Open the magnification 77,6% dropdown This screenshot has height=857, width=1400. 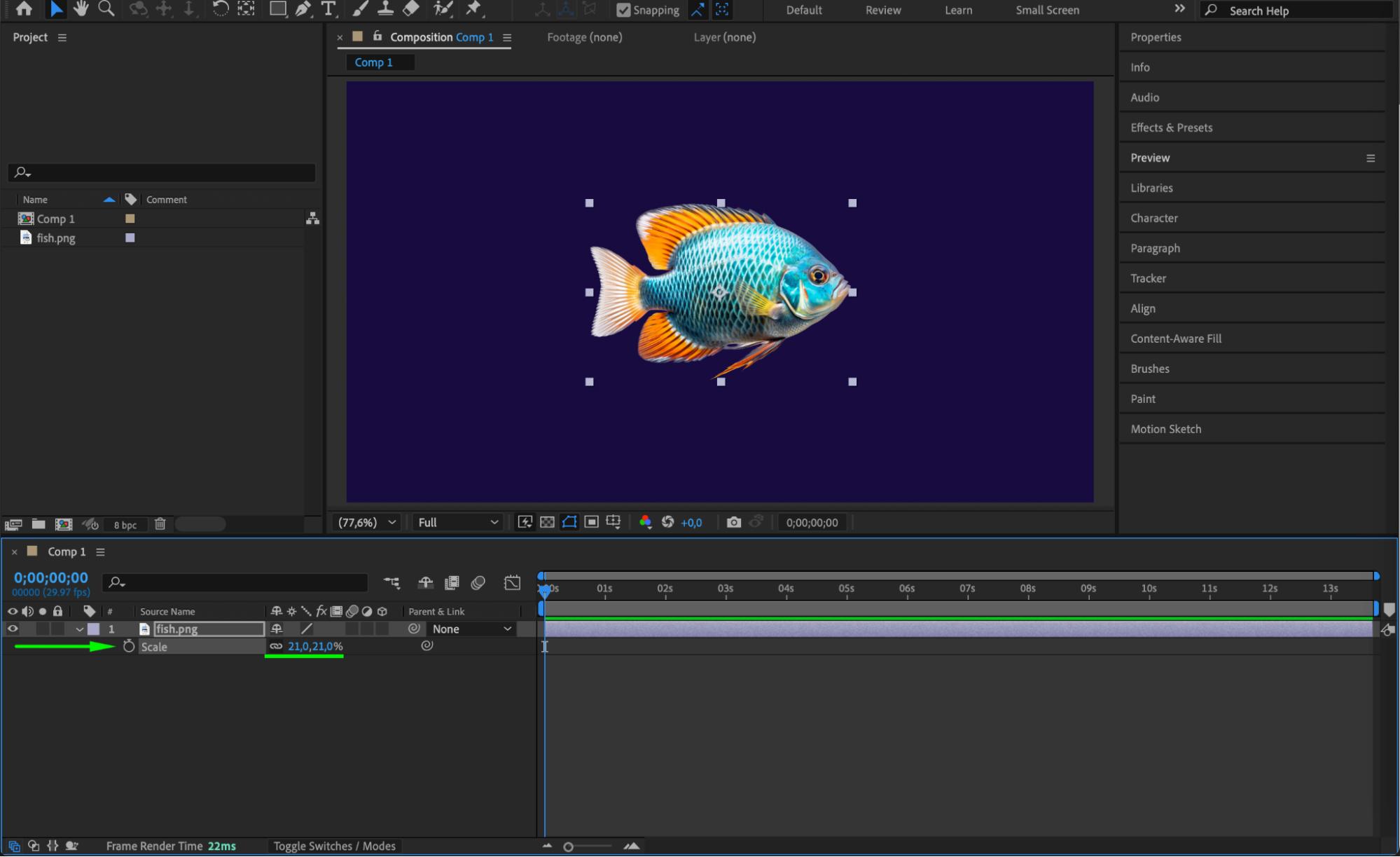coord(367,522)
